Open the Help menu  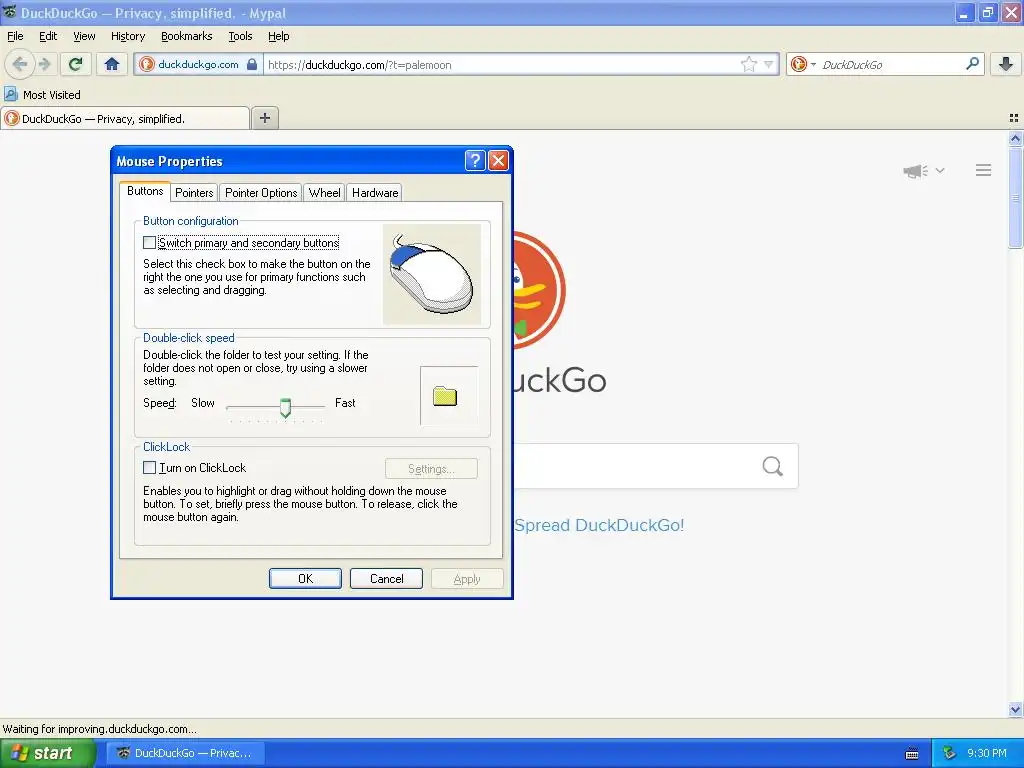pos(278,37)
